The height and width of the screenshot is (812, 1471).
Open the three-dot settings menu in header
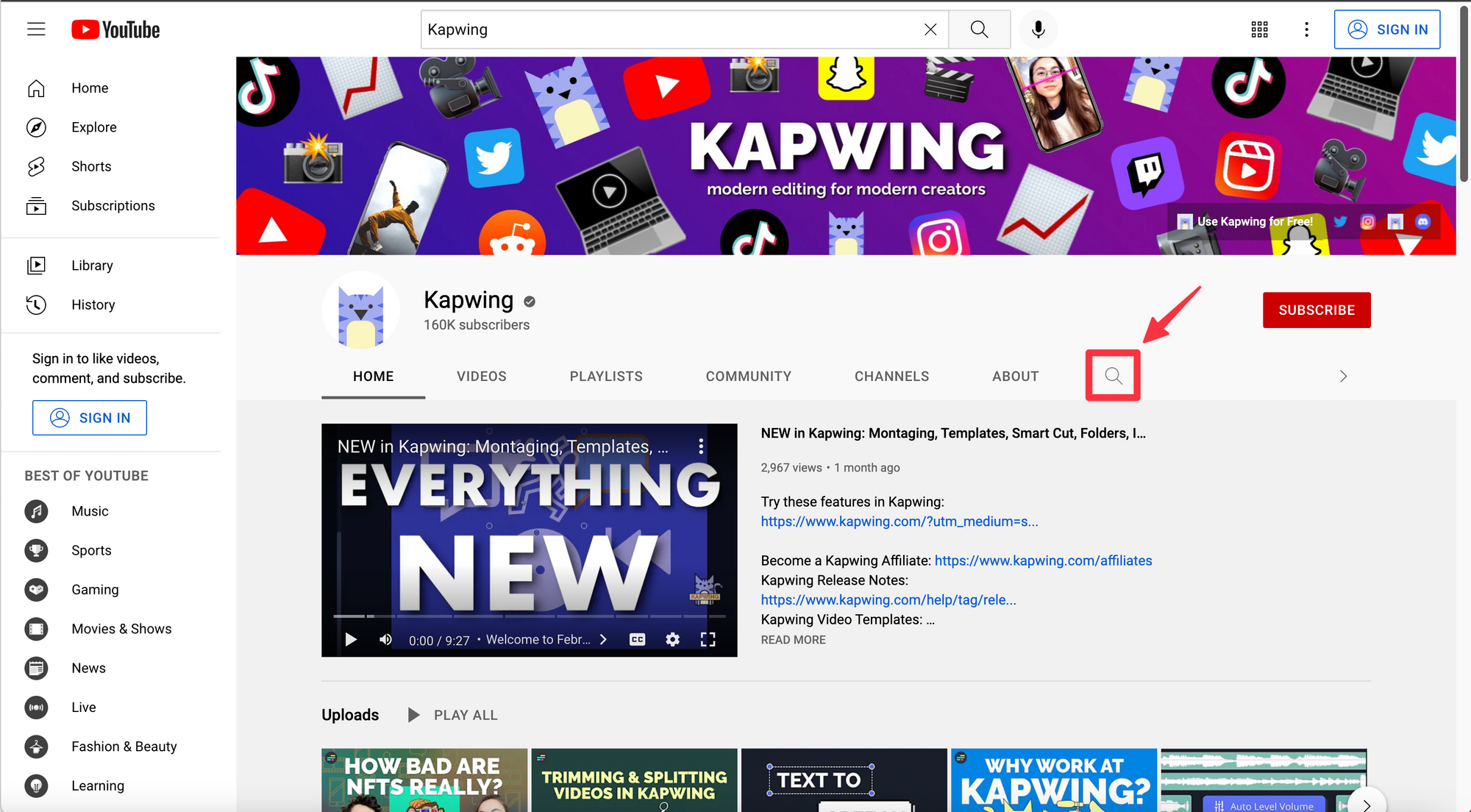tap(1306, 29)
